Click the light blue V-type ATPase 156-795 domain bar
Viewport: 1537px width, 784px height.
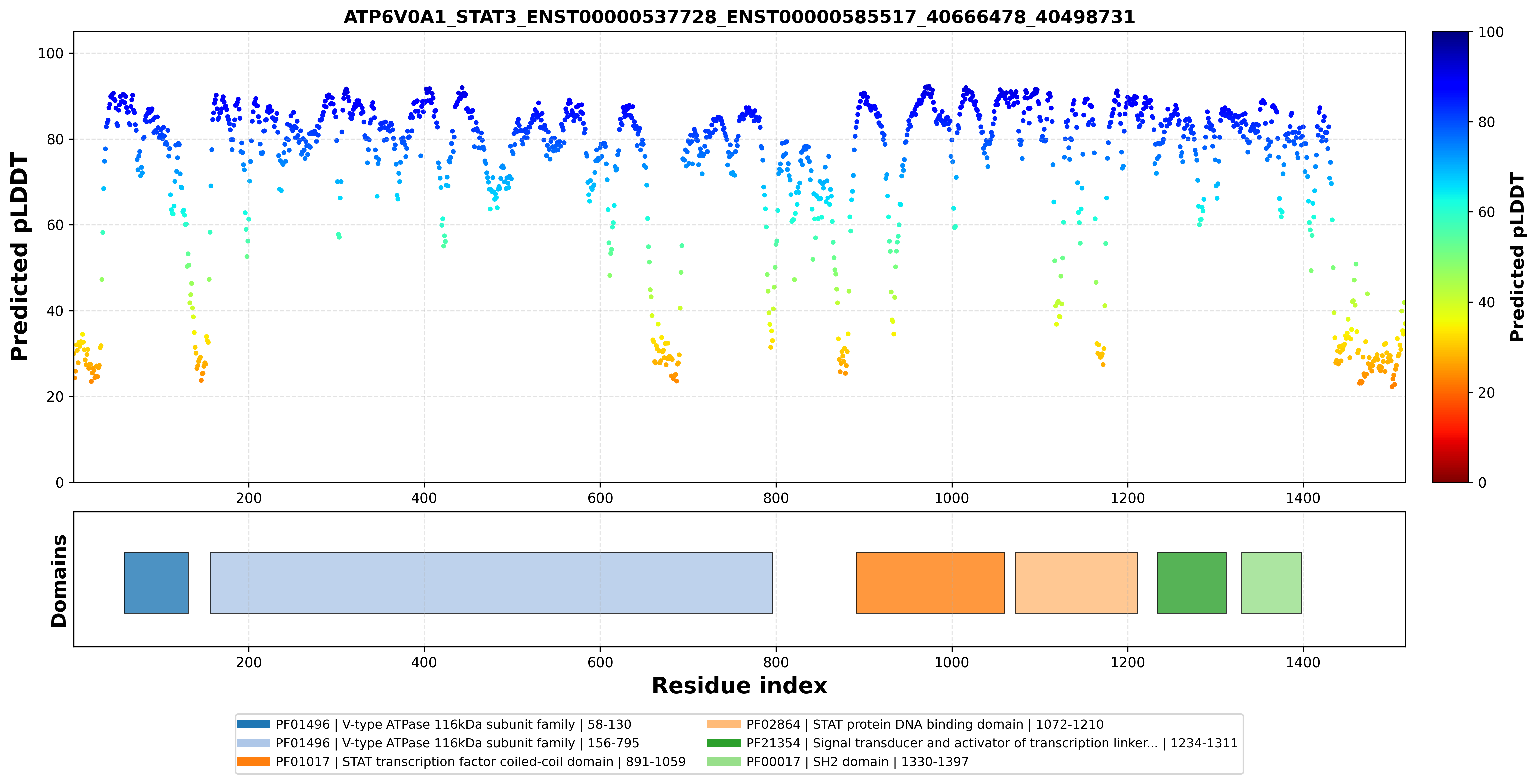(x=491, y=583)
